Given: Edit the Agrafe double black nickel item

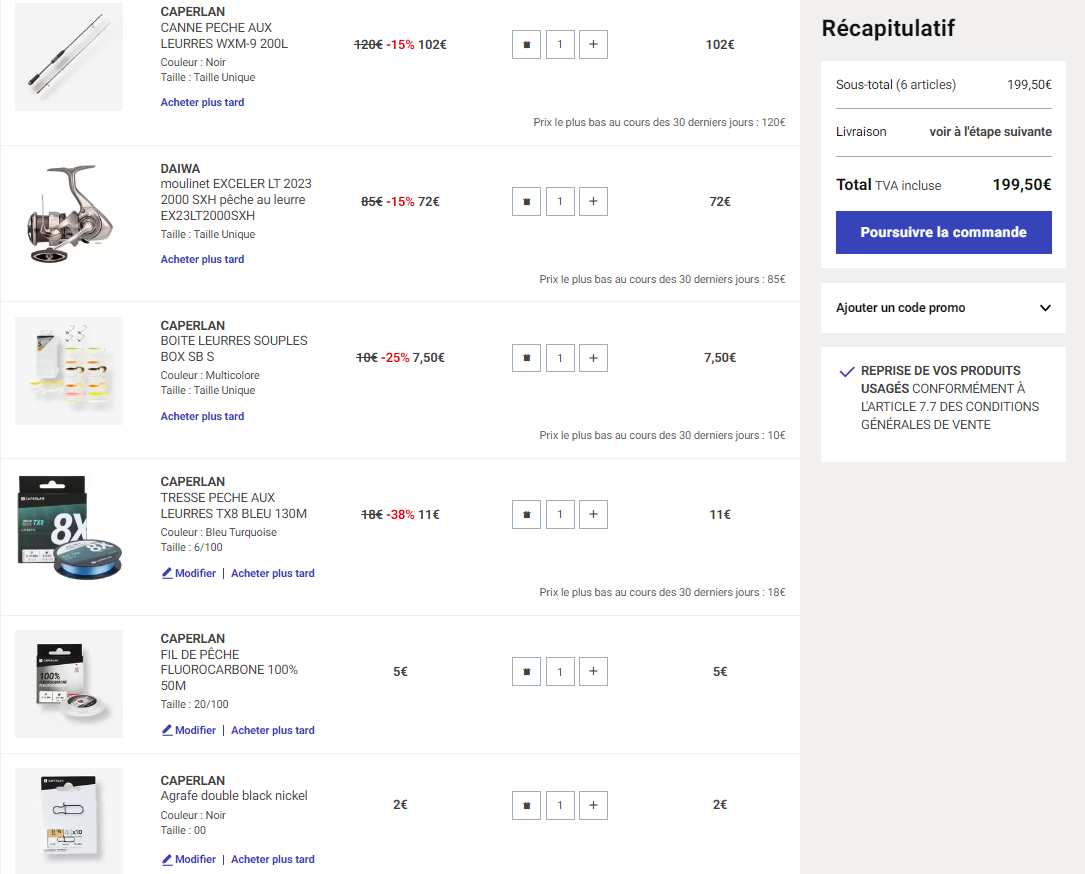Looking at the screenshot, I should 189,859.
